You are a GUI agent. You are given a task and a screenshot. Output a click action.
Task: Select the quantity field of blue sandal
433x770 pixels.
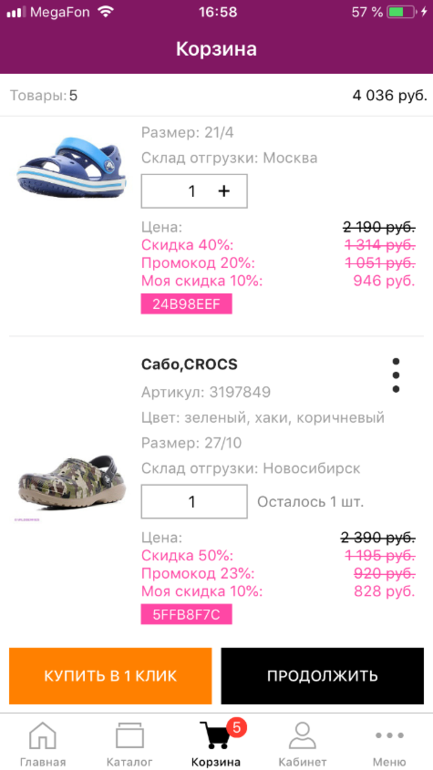pyautogui.click(x=194, y=191)
